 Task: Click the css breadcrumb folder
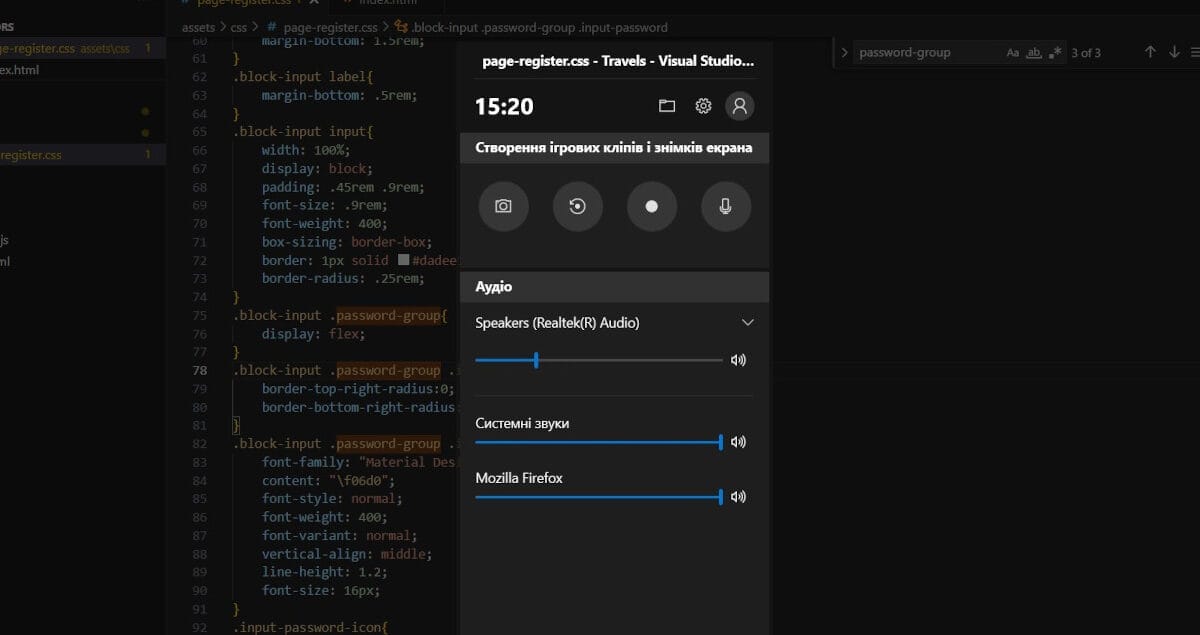238,27
